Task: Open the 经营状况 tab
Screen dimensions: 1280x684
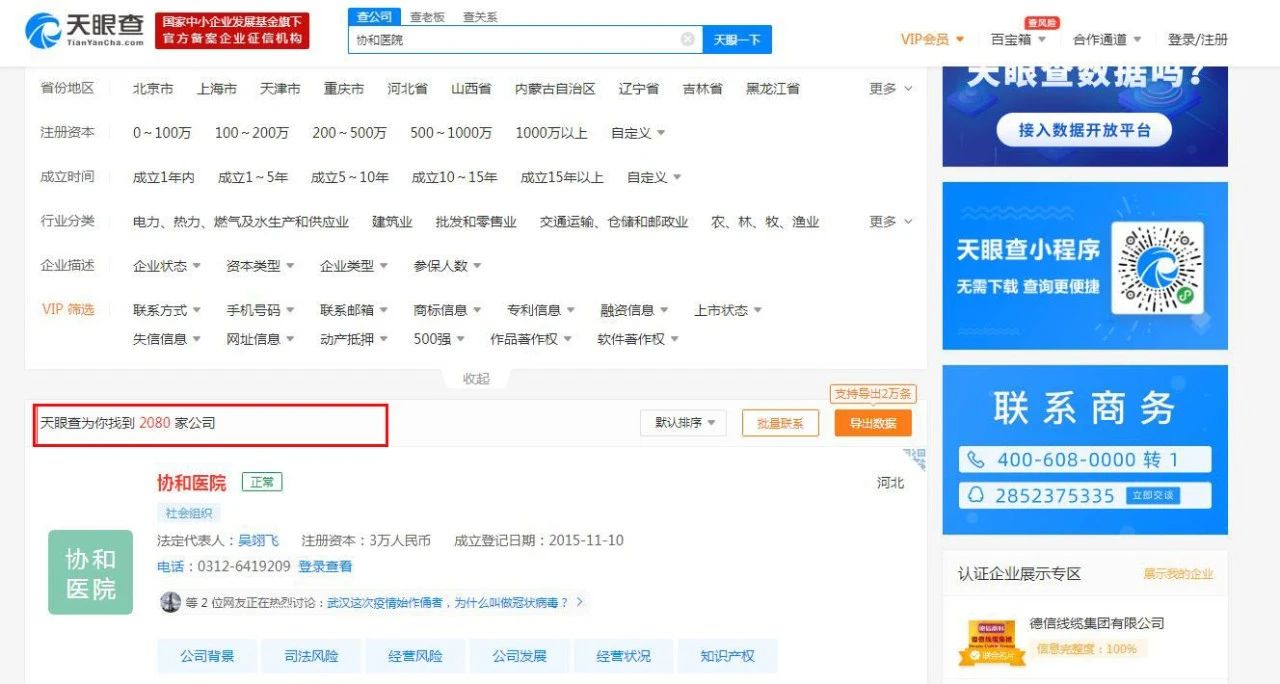Action: point(623,656)
